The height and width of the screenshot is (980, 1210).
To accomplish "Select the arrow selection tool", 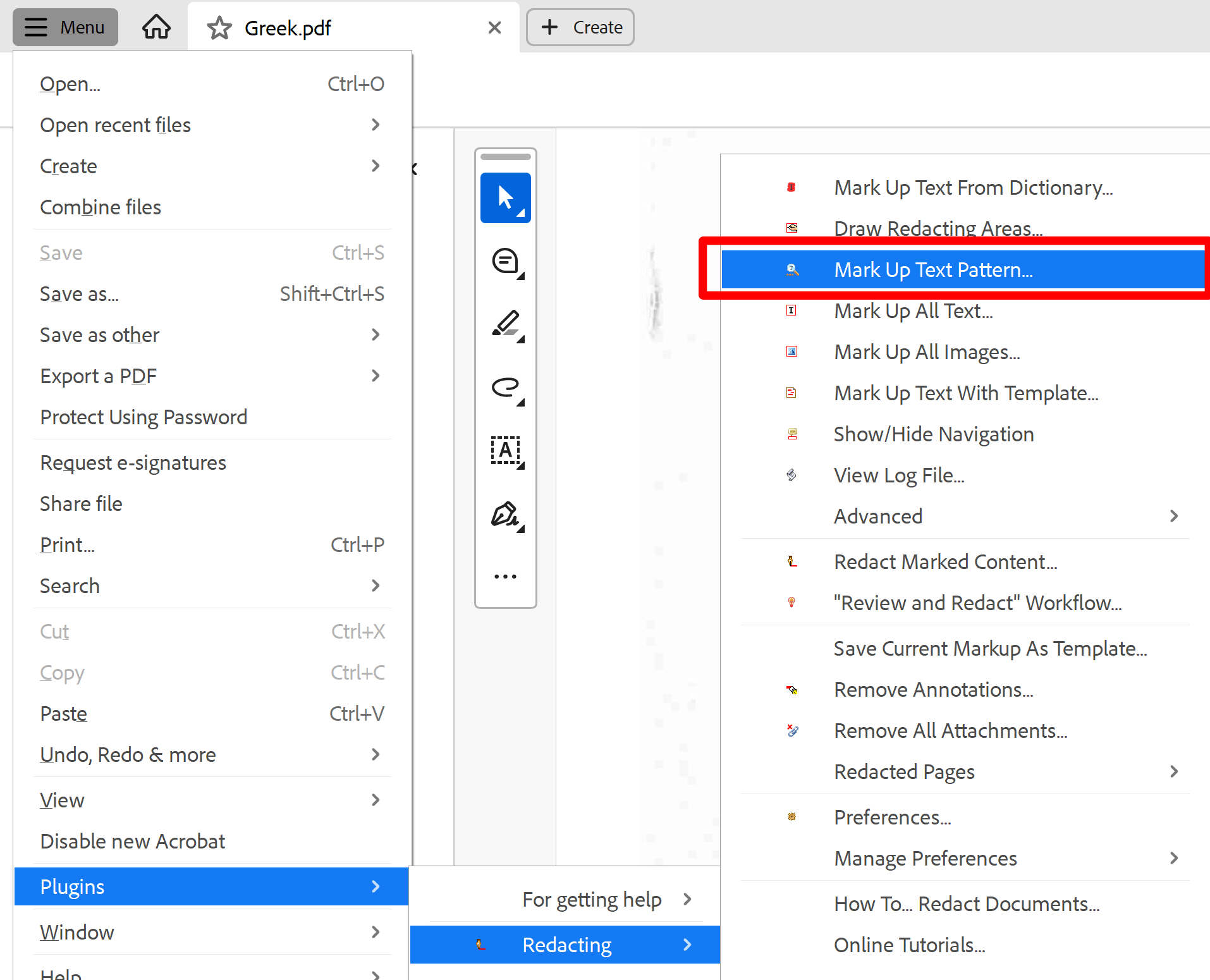I will point(505,198).
